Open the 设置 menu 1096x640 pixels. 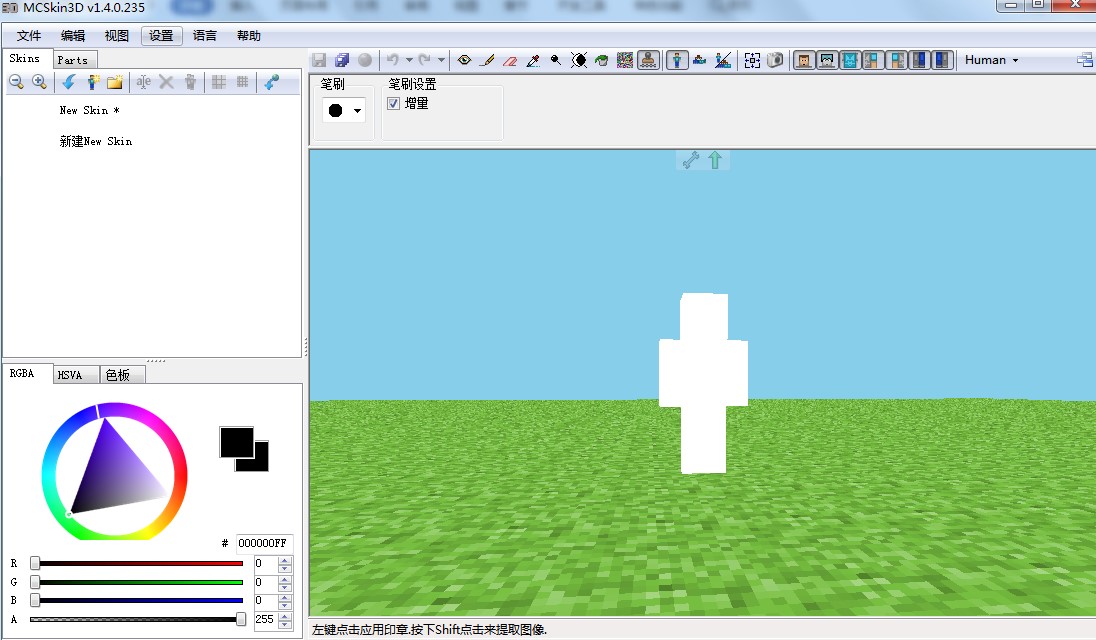(x=161, y=36)
